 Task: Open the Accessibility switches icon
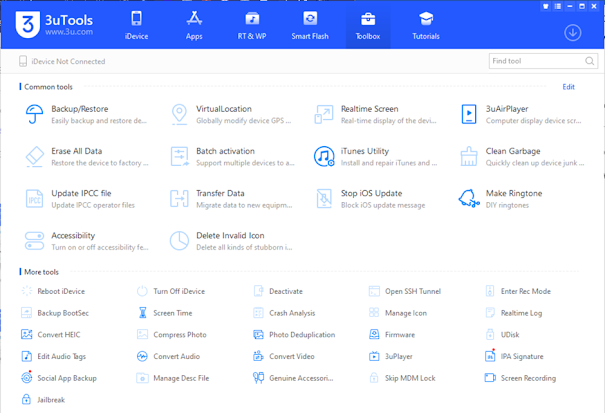pos(34,241)
